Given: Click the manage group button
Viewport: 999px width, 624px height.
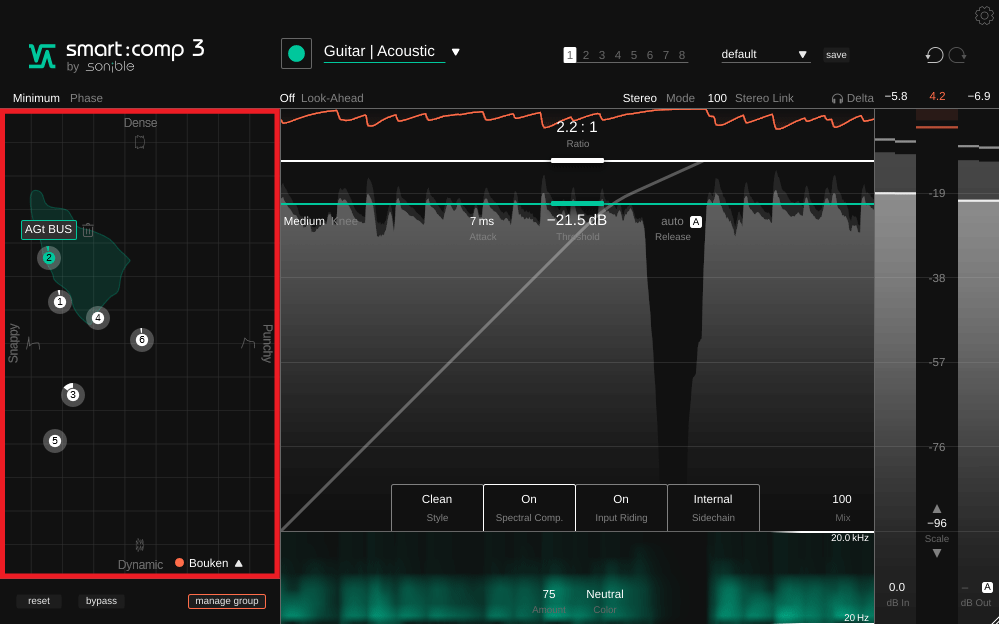Looking at the screenshot, I should [x=227, y=601].
